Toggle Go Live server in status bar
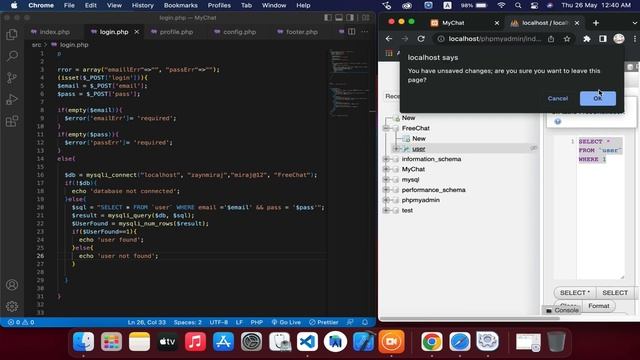Viewport: 640px width, 360px height. (x=286, y=322)
